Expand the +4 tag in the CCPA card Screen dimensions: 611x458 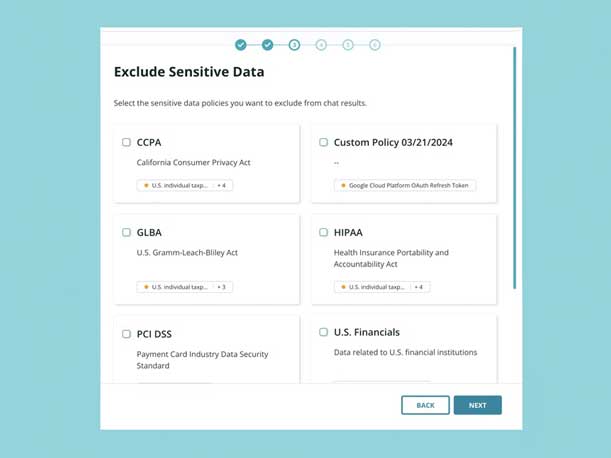pos(223,186)
